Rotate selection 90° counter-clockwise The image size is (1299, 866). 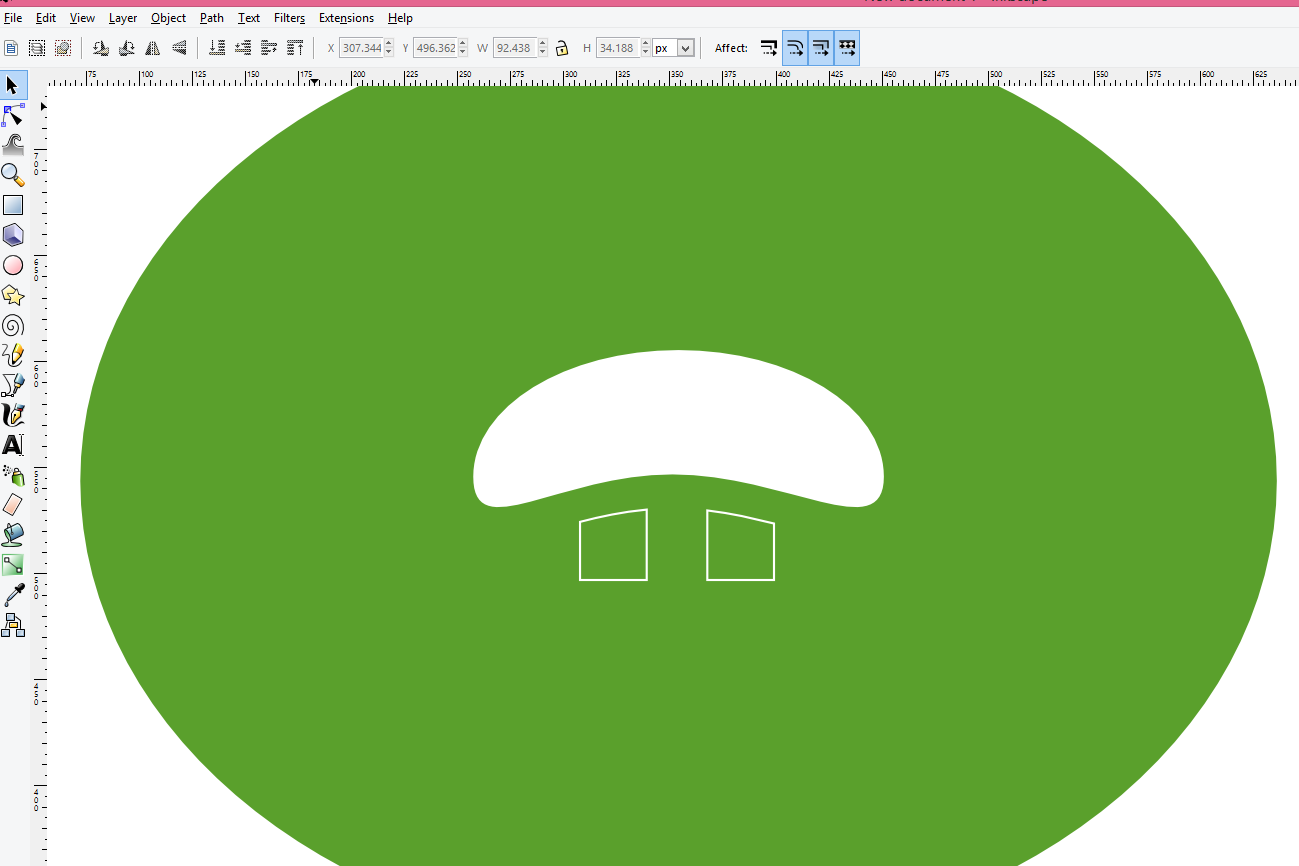pyautogui.click(x=101, y=48)
